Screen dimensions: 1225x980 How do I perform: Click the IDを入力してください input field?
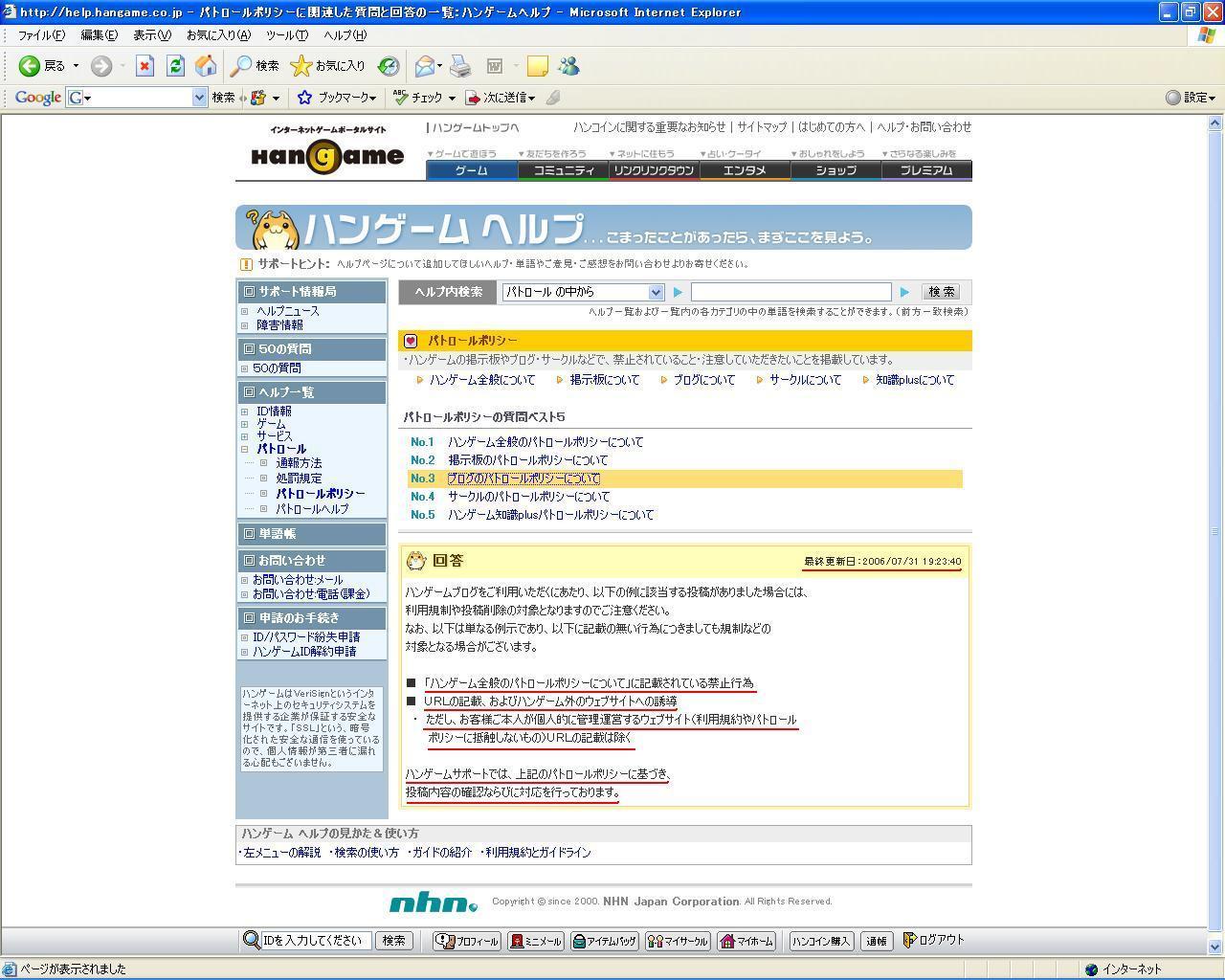[x=317, y=941]
